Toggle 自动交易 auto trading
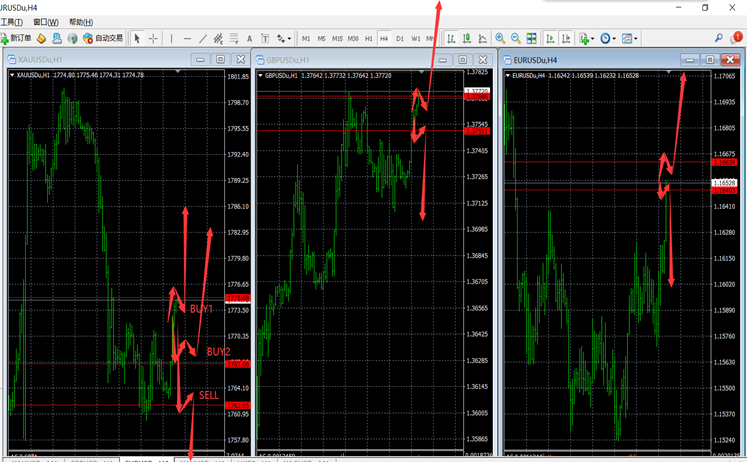The width and height of the screenshot is (747, 462). point(104,38)
